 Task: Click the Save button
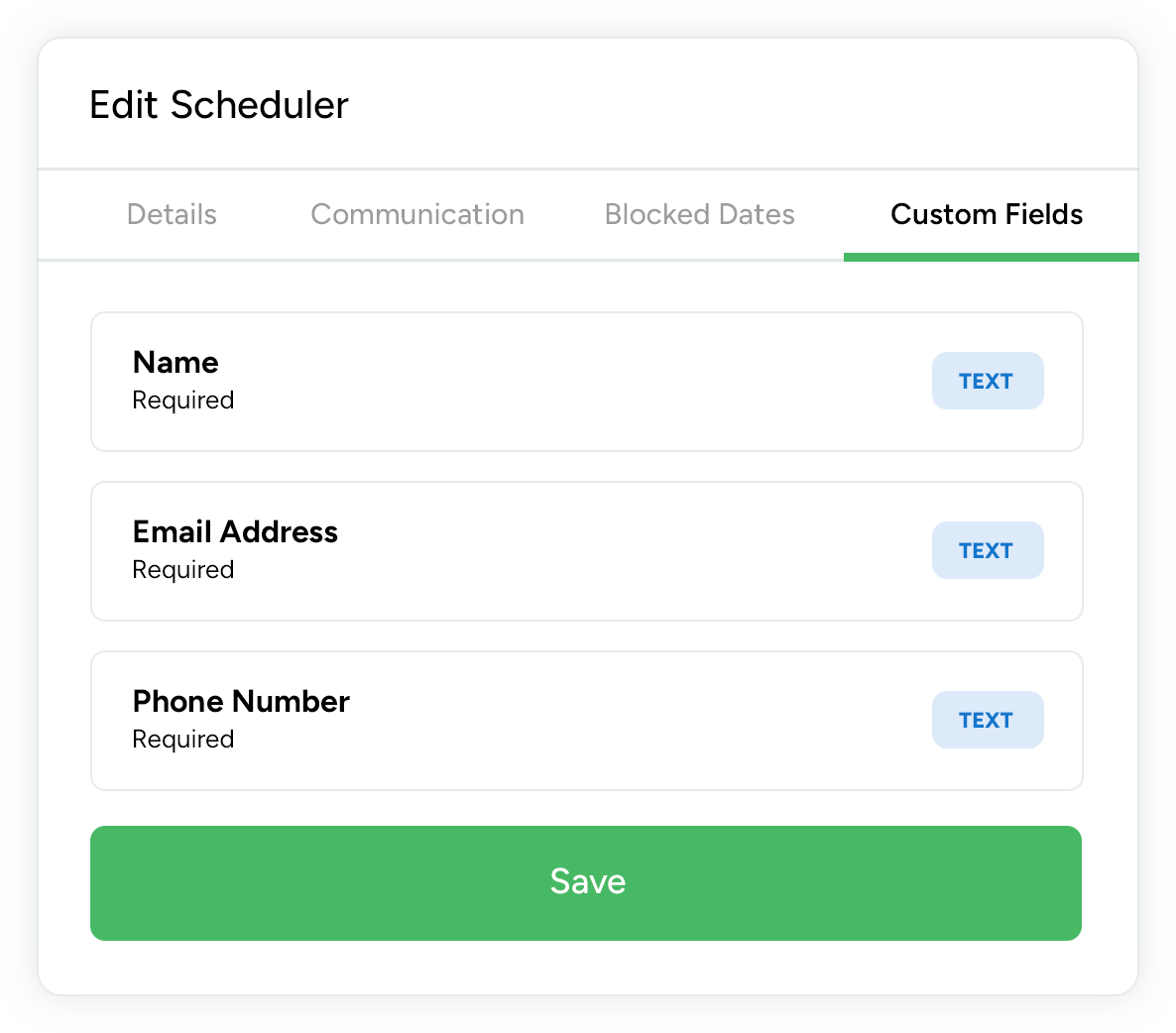tap(586, 882)
